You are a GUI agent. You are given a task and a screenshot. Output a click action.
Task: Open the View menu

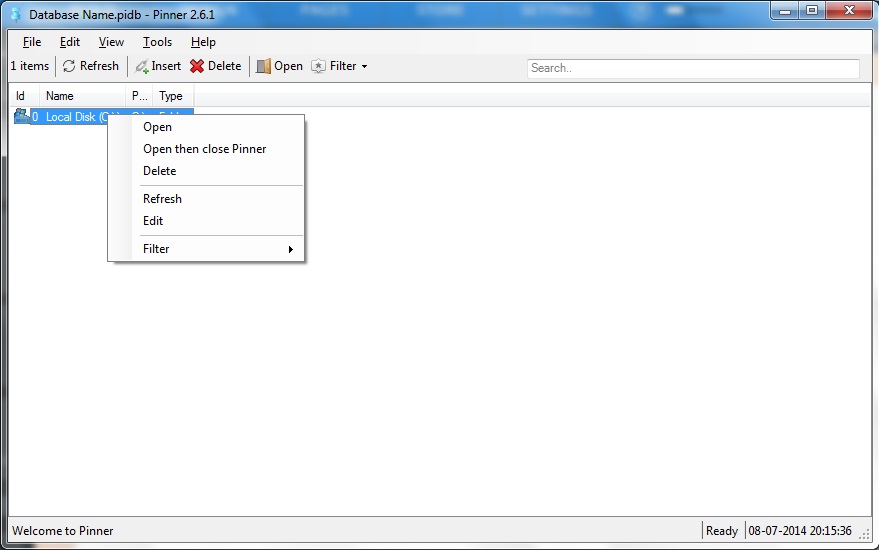[x=111, y=42]
